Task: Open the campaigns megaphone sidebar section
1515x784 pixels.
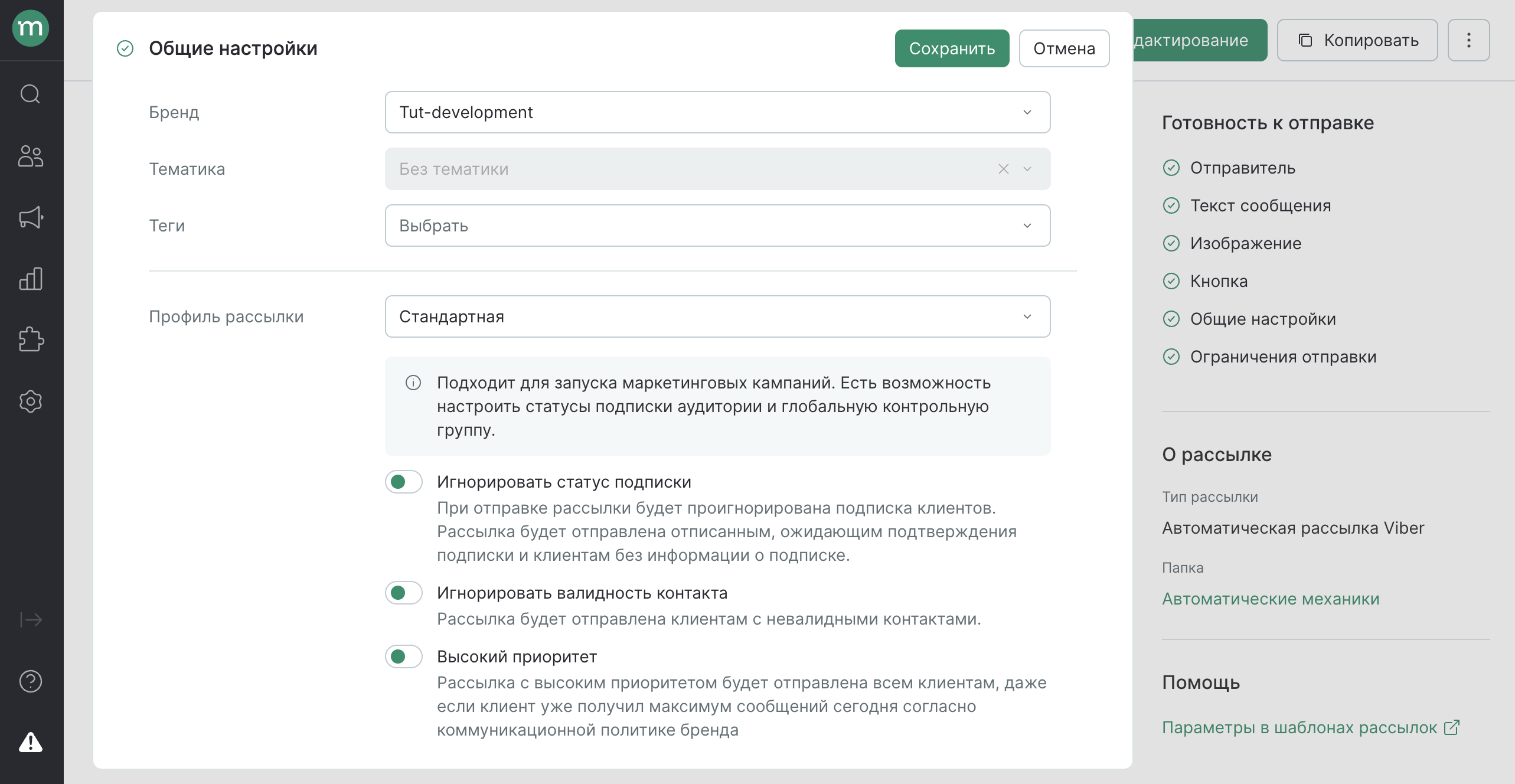Action: click(31, 217)
